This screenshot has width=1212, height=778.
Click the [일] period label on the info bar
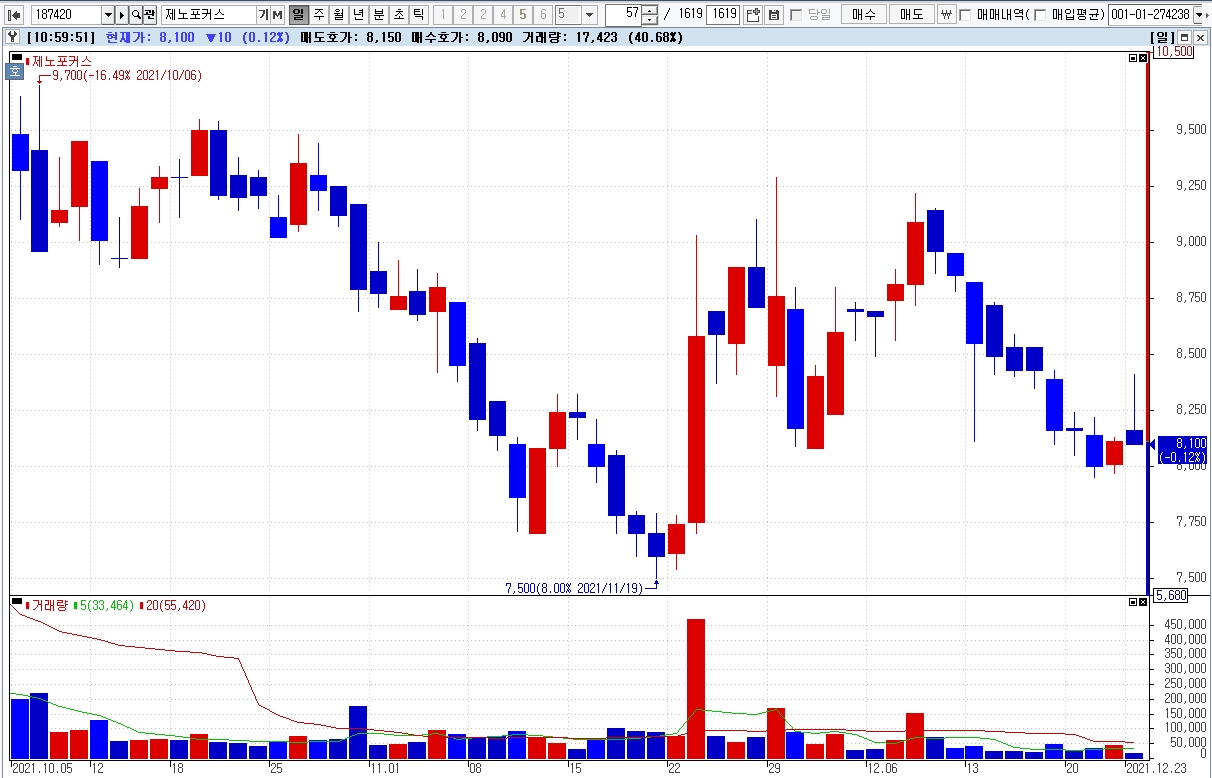point(1163,37)
